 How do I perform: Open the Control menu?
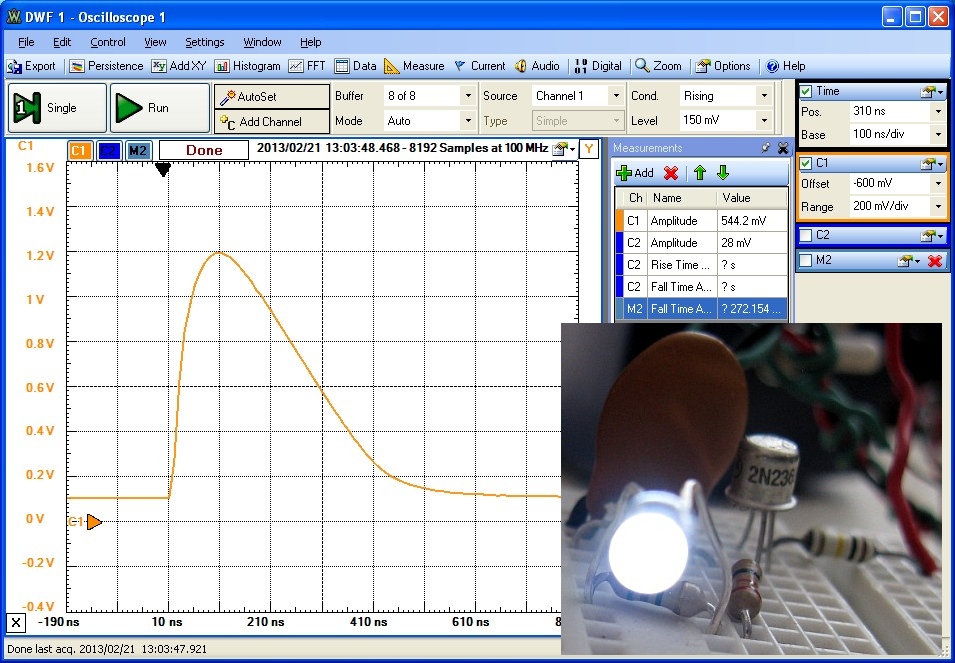pos(108,42)
